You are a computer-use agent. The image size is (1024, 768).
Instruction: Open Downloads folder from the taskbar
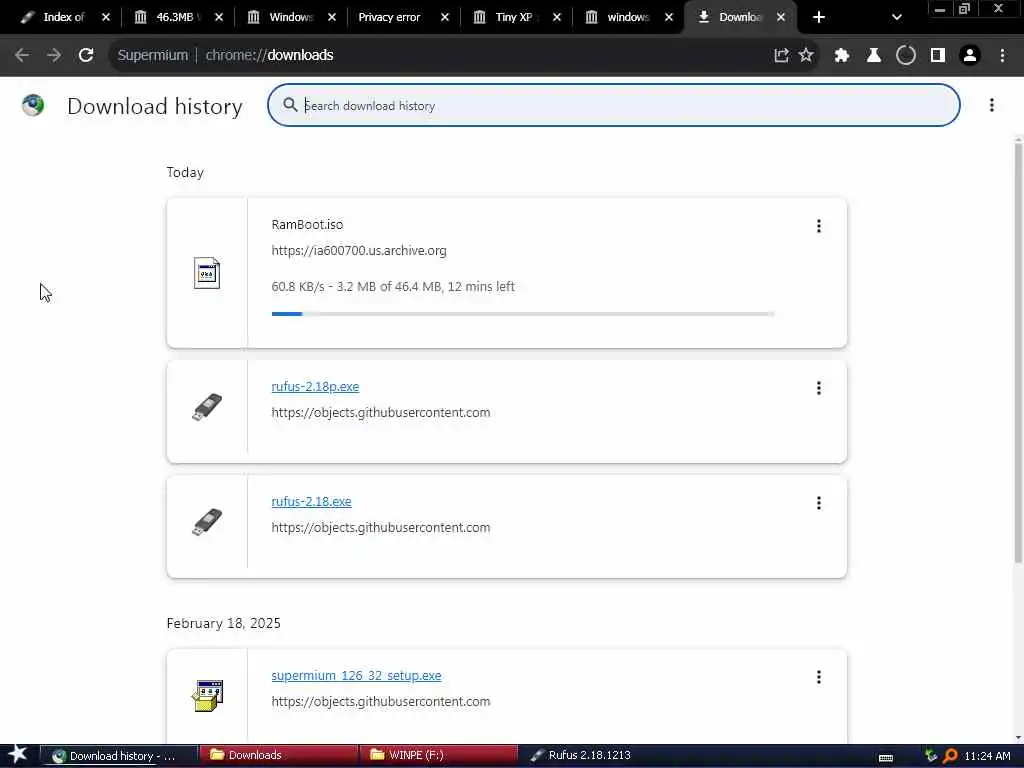point(280,756)
